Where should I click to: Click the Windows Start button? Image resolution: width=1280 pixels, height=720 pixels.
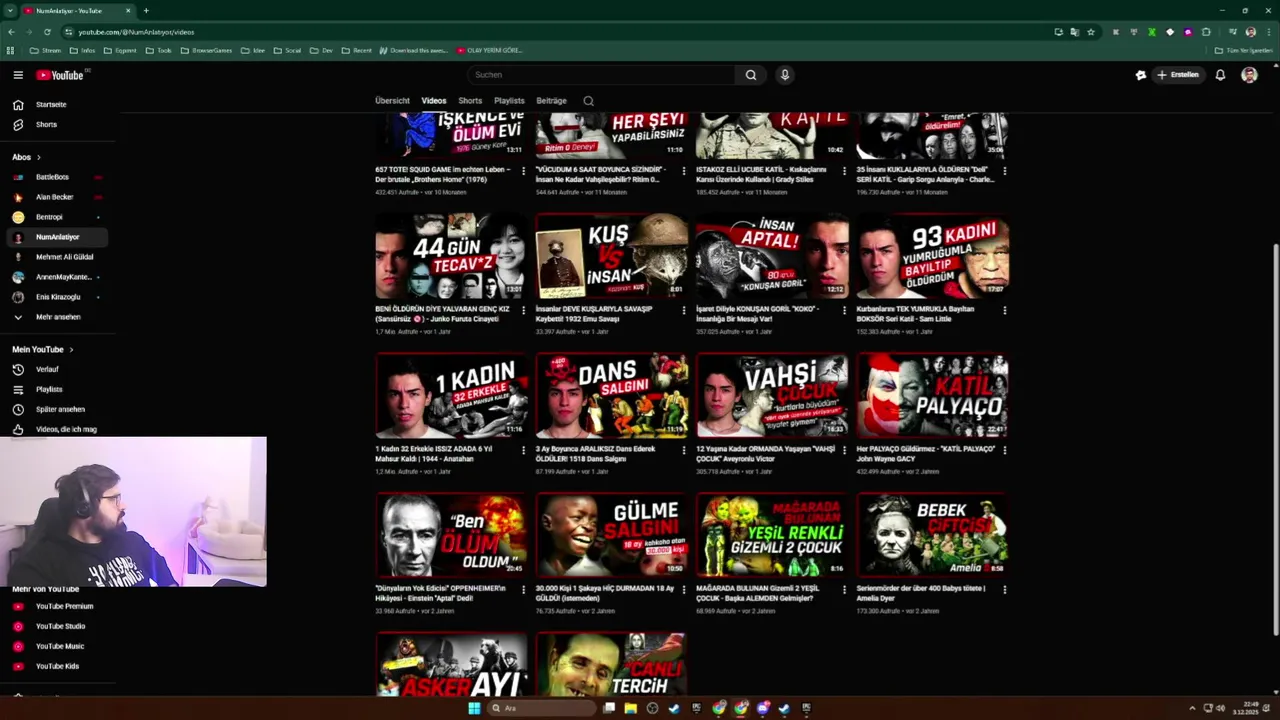tap(474, 708)
